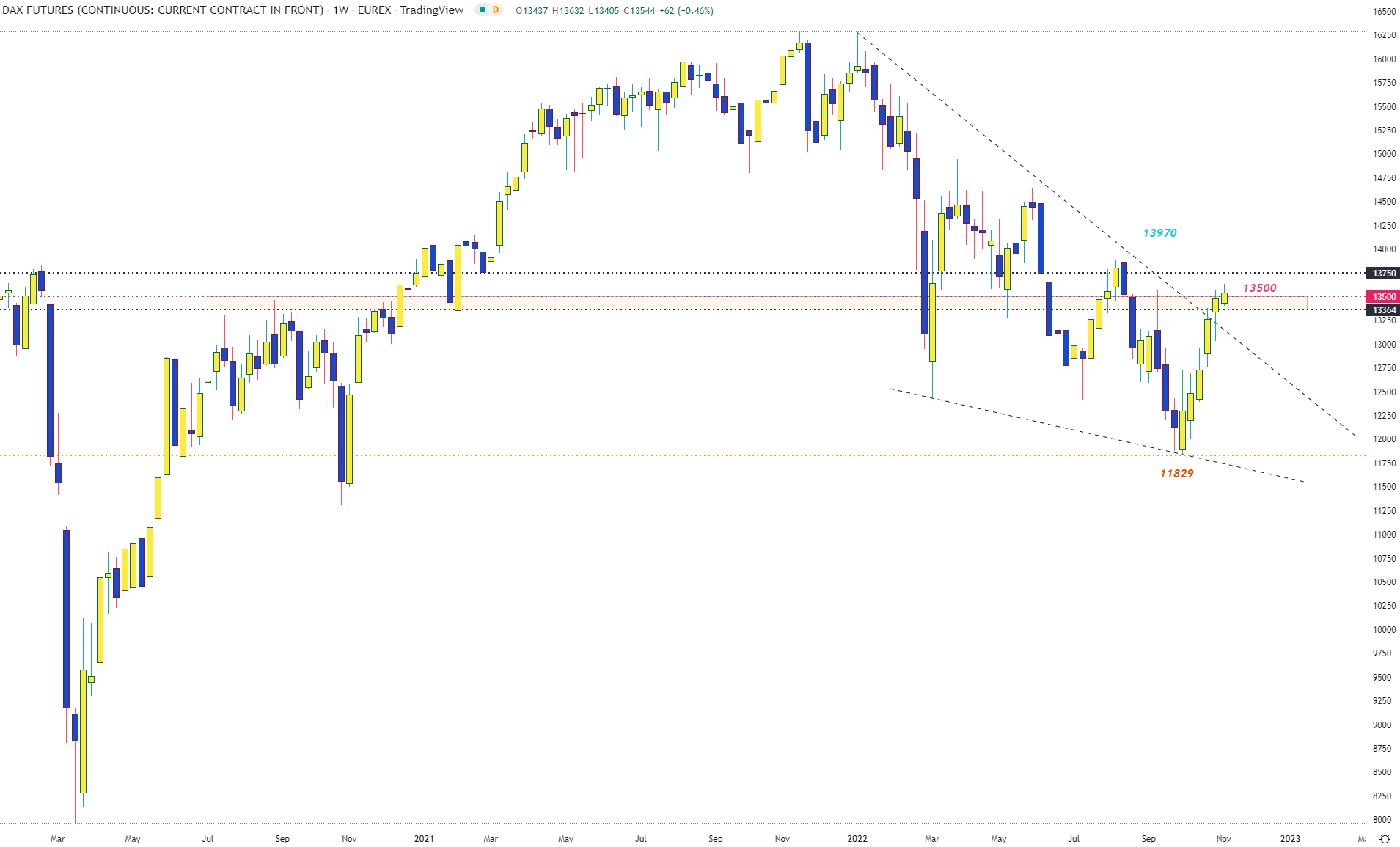
Task: Click 15000 on the price scale
Action: pyautogui.click(x=1385, y=154)
